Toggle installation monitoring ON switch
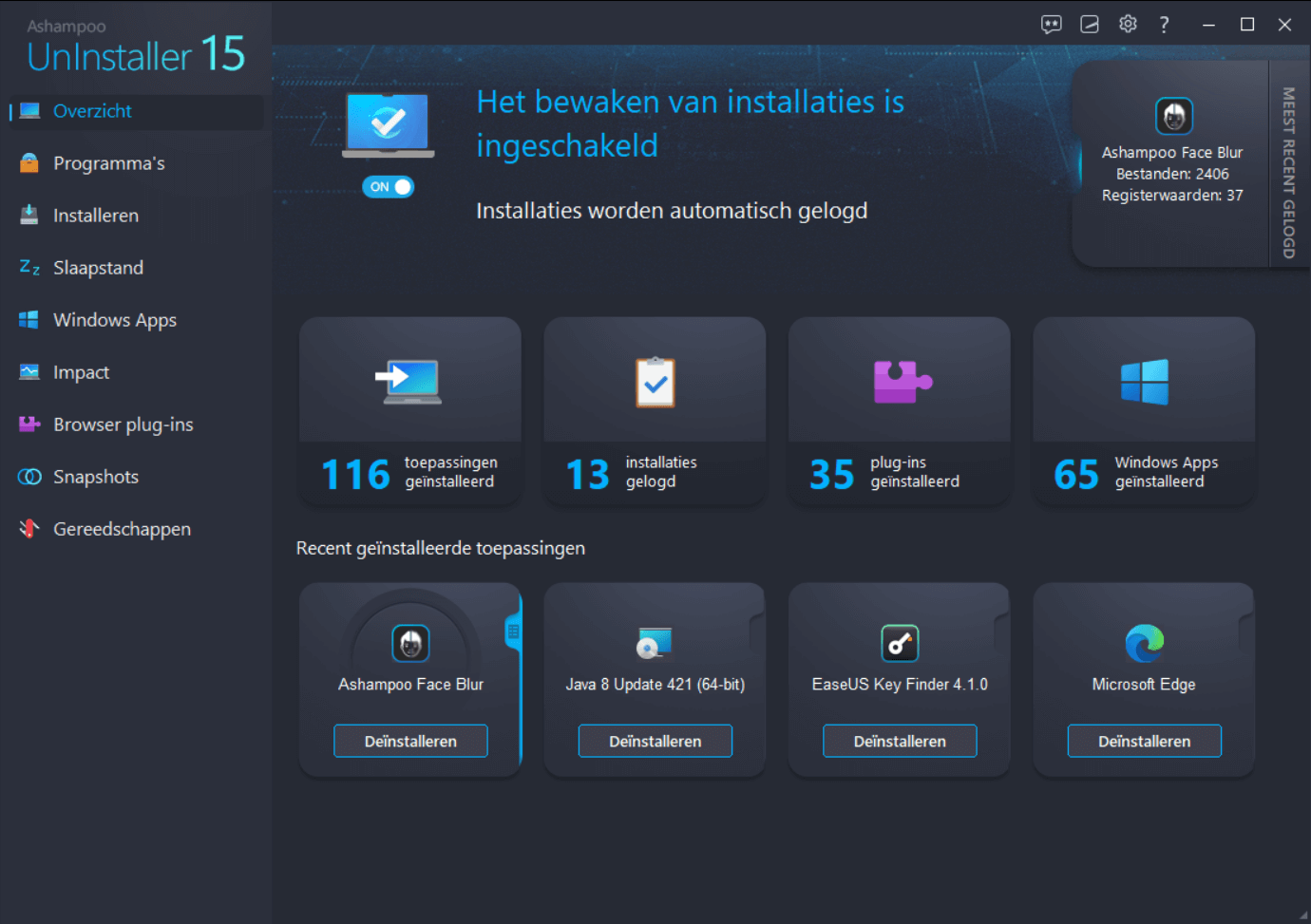This screenshot has height=924, width=1311. [389, 187]
